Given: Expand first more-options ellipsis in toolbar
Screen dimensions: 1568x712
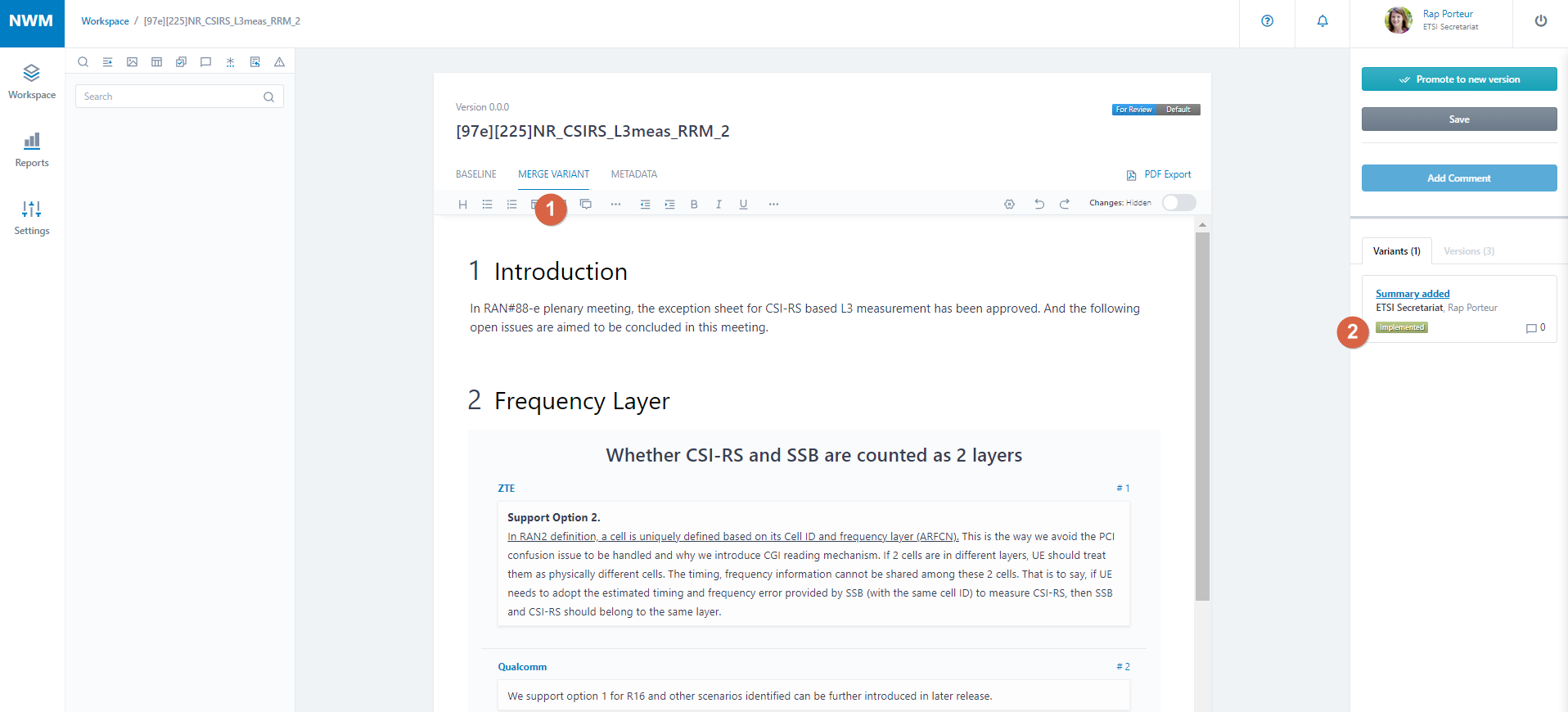Looking at the screenshot, I should (615, 205).
